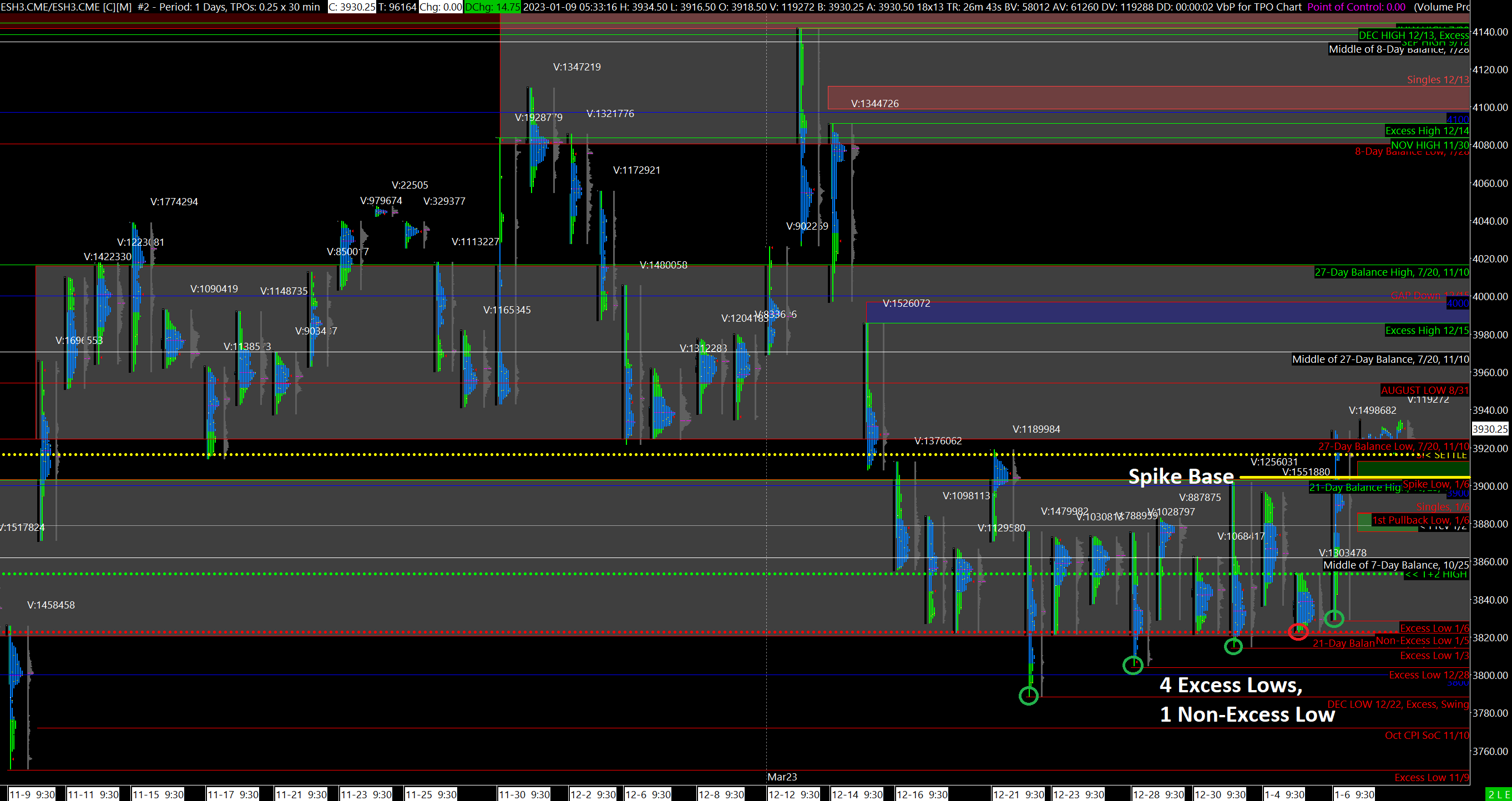Select the 'Spike Base' text annotation
The width and height of the screenshot is (1512, 801).
1180,476
